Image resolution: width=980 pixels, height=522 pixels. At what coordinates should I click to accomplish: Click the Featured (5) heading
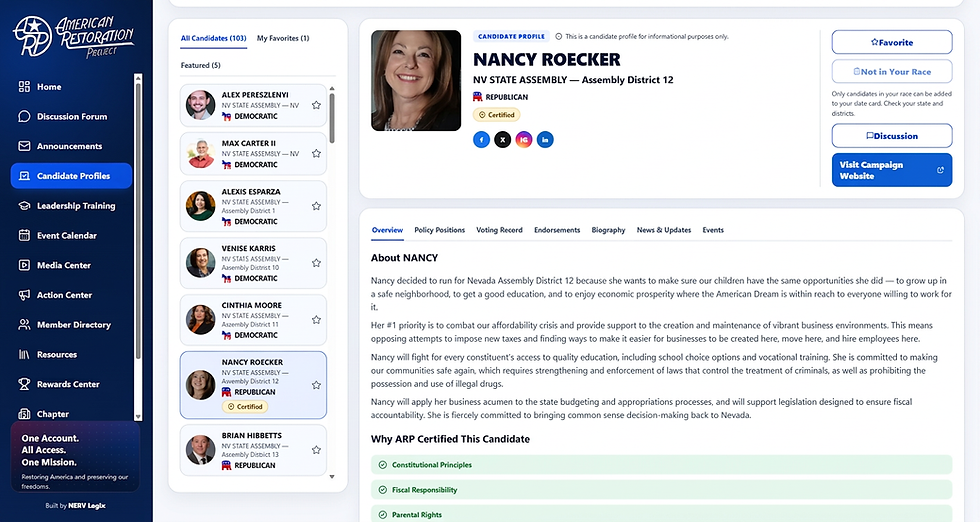point(201,65)
